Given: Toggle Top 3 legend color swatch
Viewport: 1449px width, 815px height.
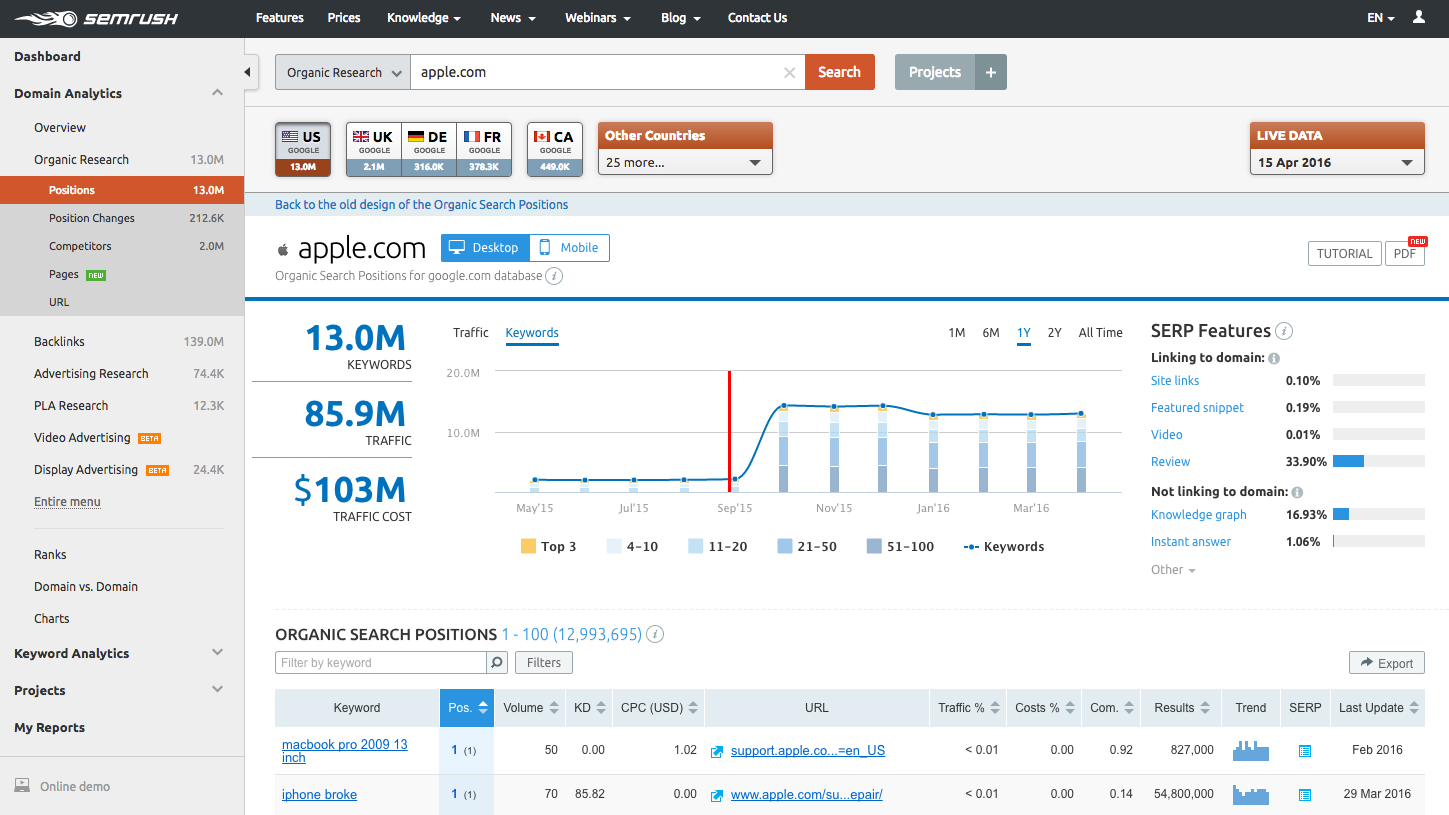Looking at the screenshot, I should coord(528,547).
